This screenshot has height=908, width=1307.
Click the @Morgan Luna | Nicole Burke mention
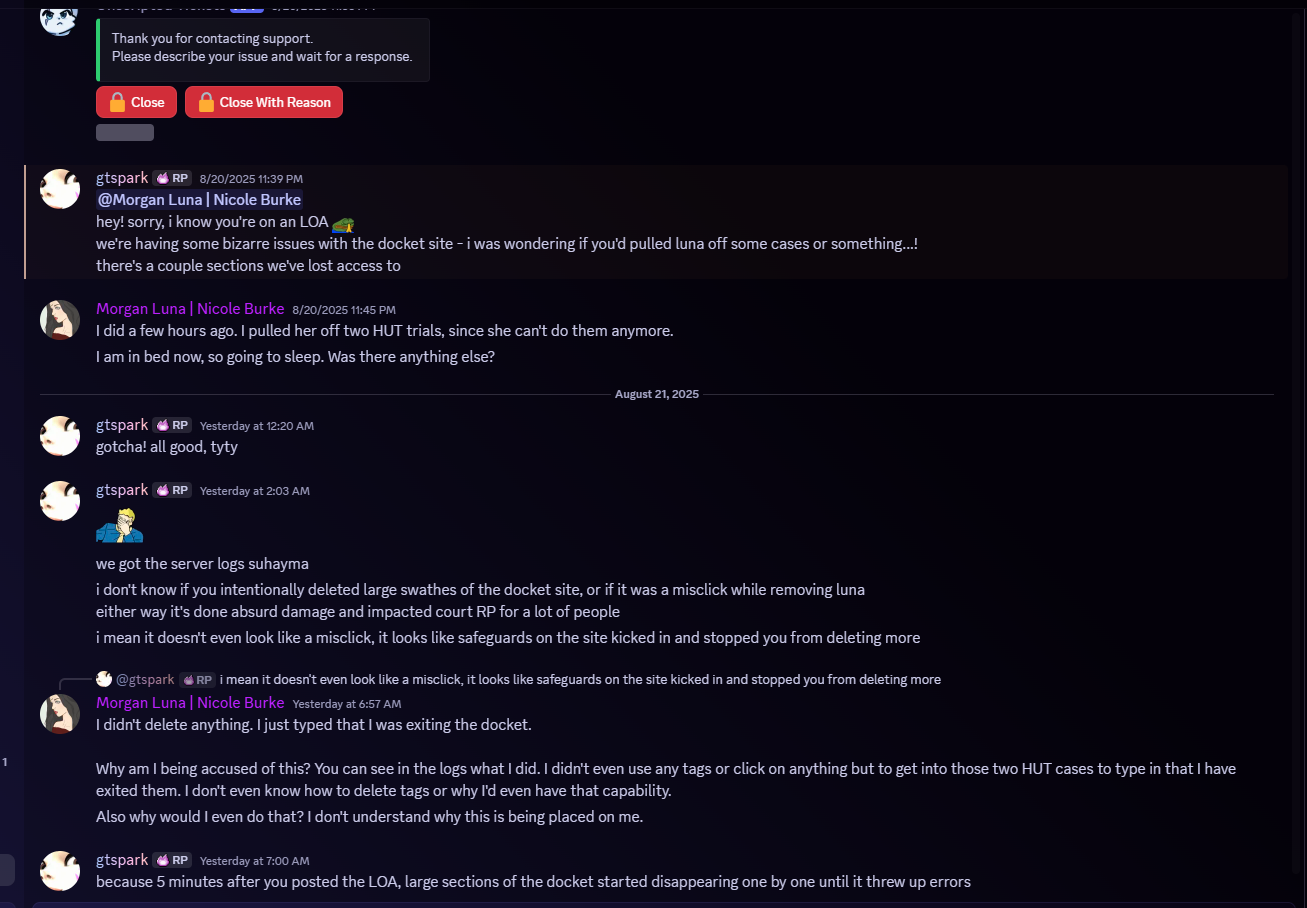pos(199,200)
